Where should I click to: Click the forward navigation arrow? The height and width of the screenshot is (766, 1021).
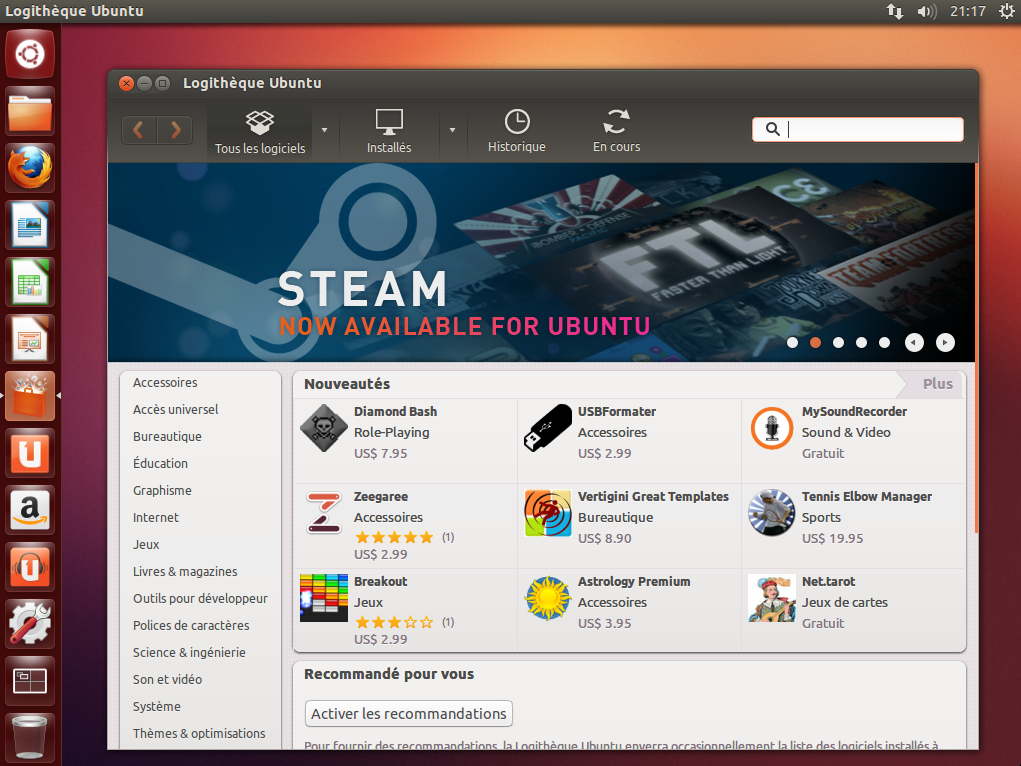tap(175, 130)
